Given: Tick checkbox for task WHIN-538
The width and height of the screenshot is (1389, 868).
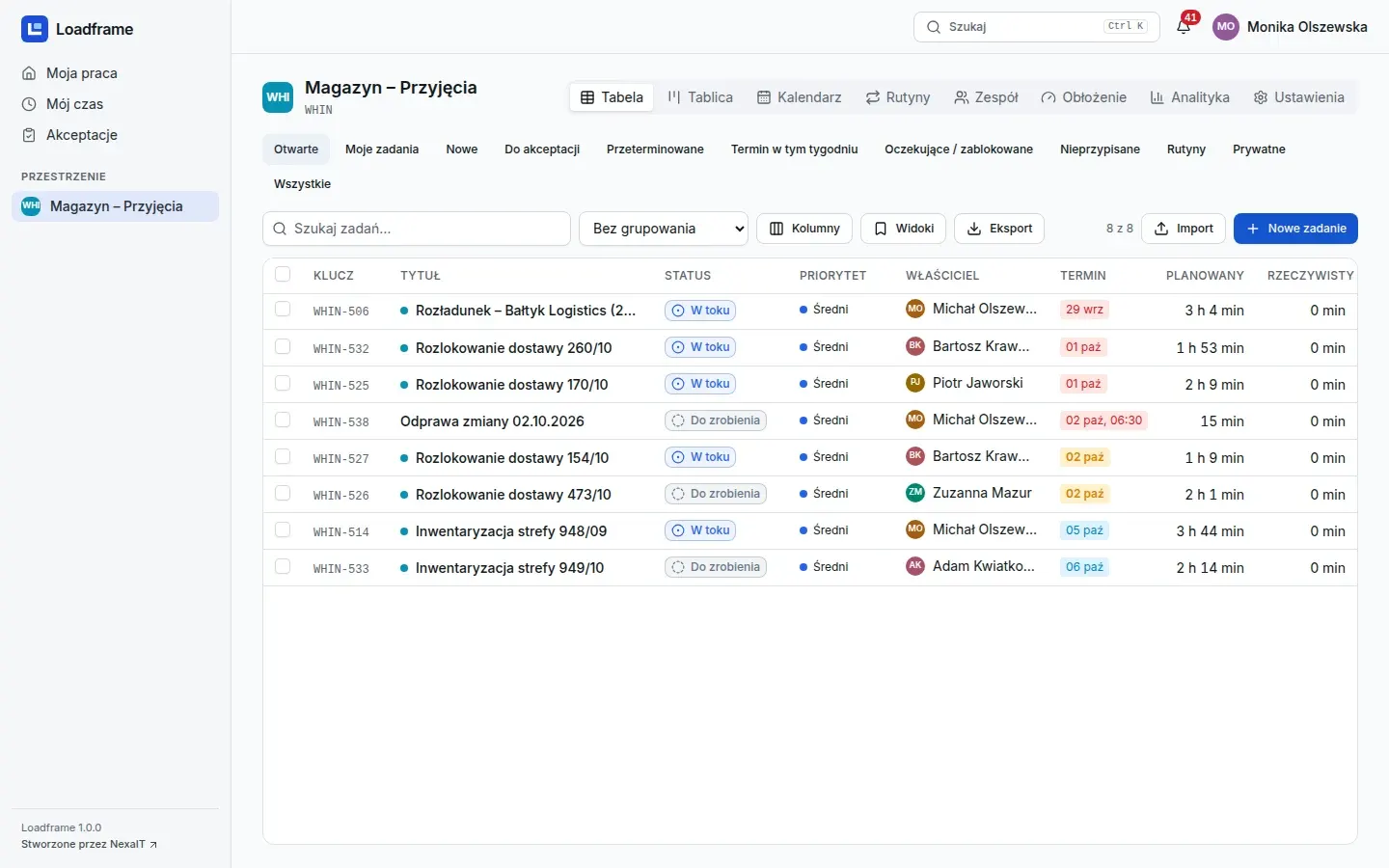Looking at the screenshot, I should (283, 420).
